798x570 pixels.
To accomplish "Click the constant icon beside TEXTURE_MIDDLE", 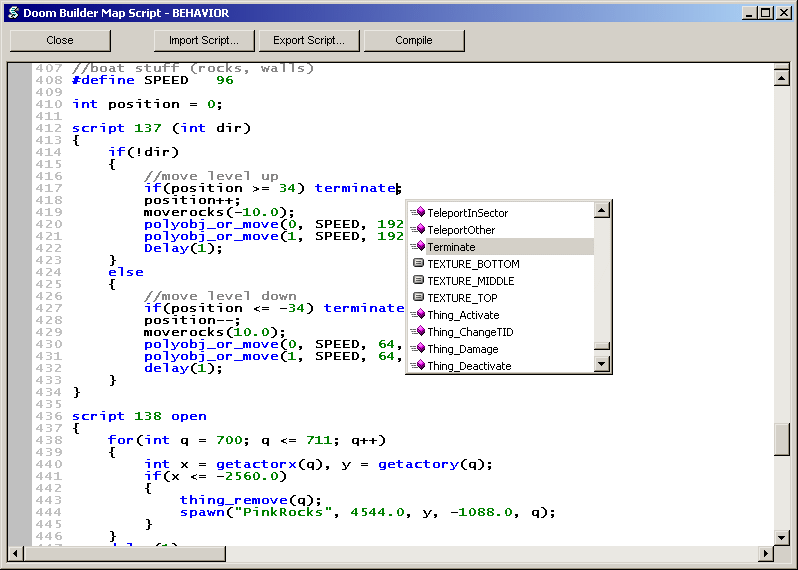I will coord(418,281).
